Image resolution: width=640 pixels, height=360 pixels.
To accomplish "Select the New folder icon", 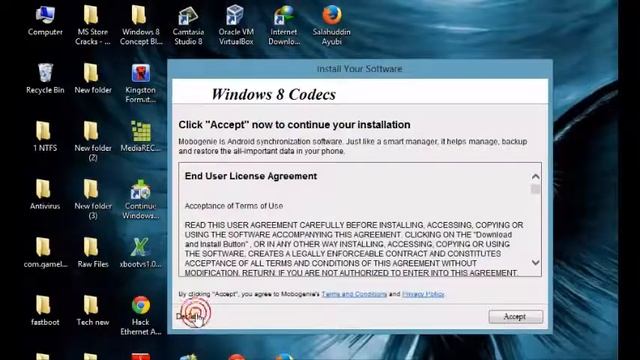I will 93,79.
